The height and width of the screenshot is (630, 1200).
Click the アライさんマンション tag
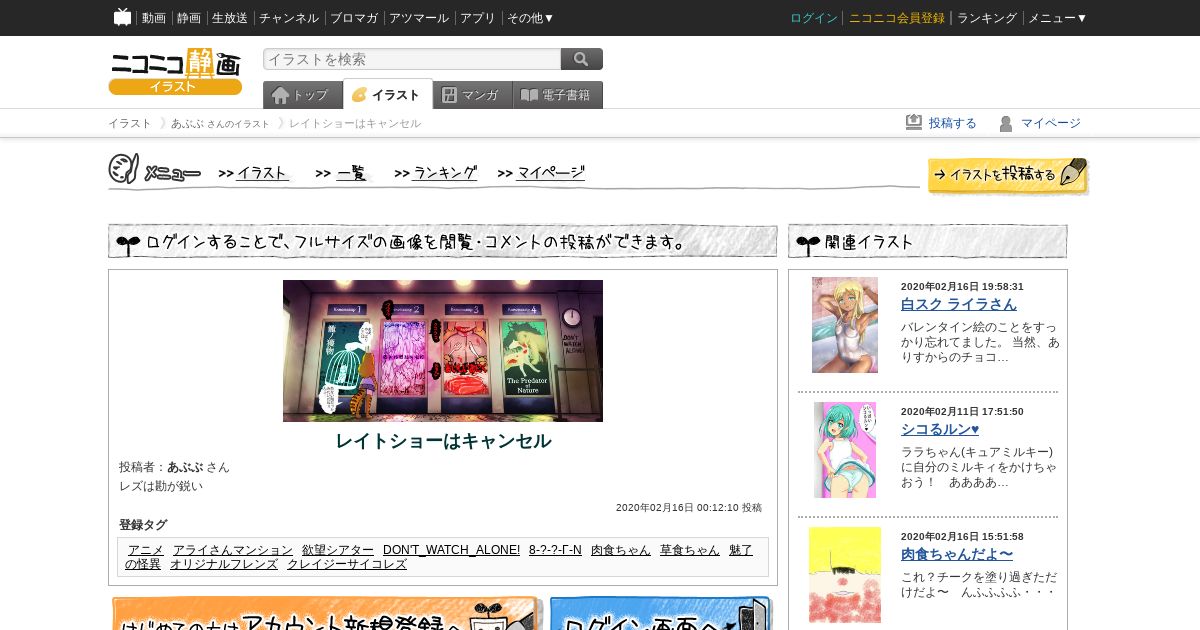pos(233,550)
